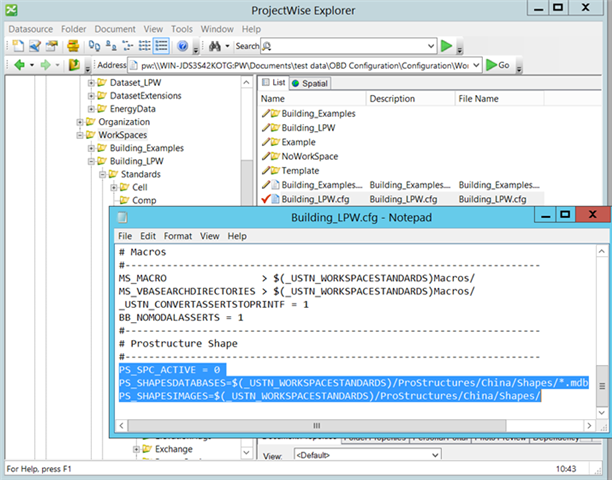Select Example folder in list

click(298, 142)
